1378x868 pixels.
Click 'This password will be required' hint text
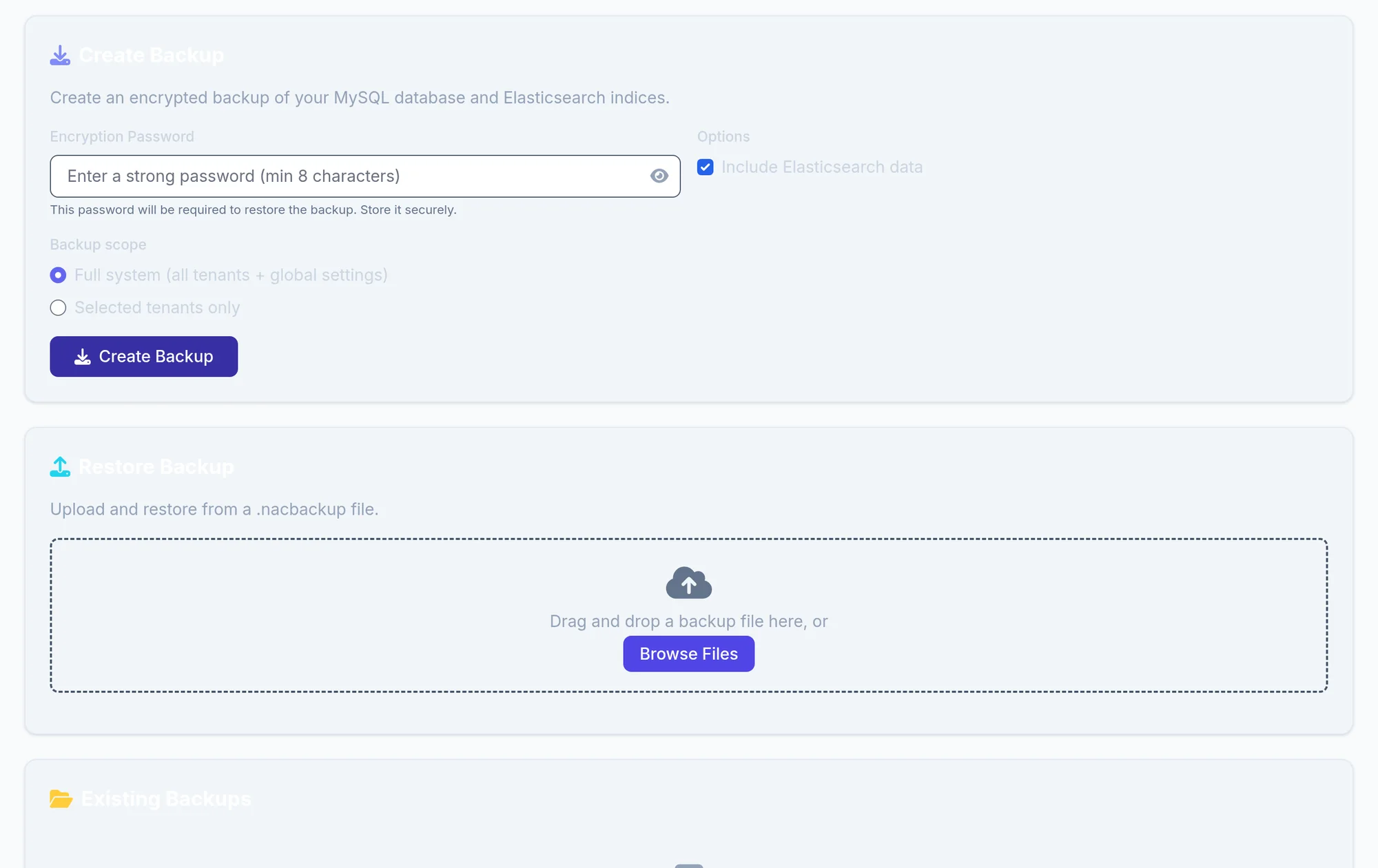pyautogui.click(x=254, y=209)
